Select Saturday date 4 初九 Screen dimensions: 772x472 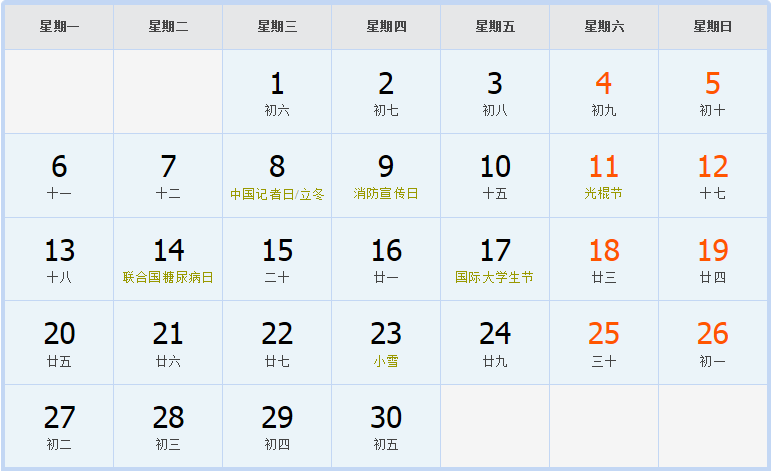coord(604,92)
